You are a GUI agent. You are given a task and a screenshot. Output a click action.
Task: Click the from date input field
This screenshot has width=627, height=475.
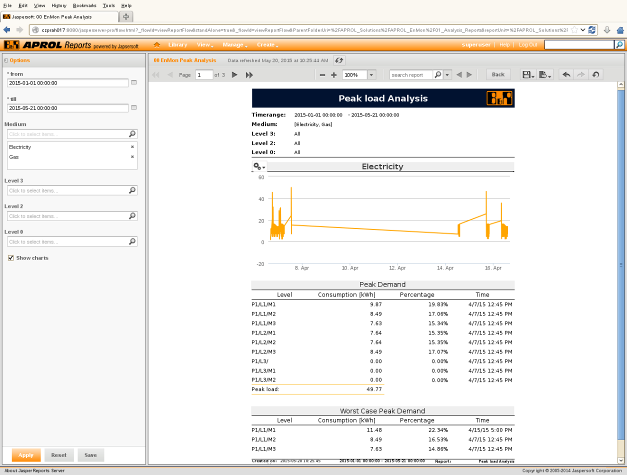point(68,83)
